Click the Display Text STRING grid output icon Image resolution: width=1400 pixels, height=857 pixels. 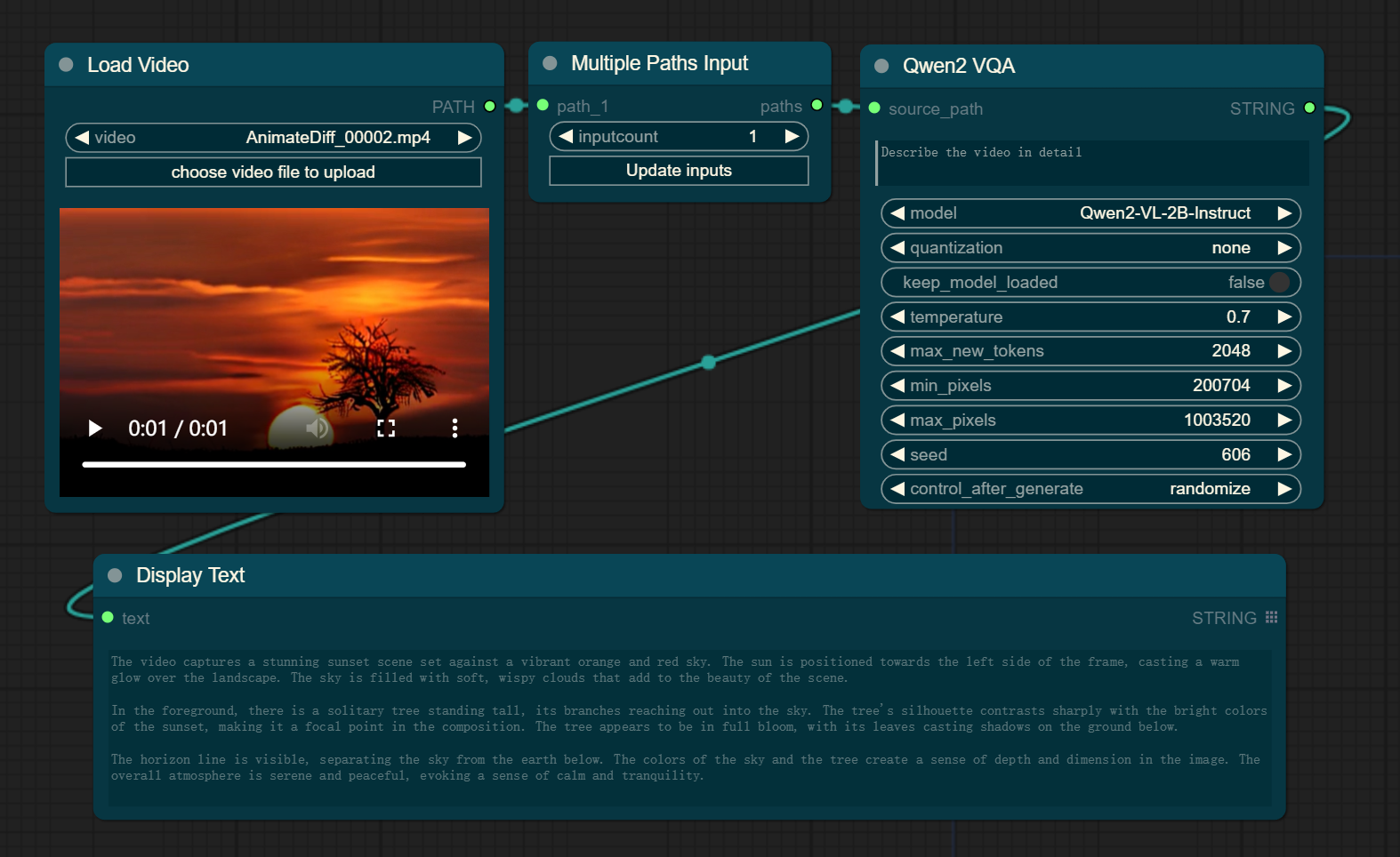pos(1271,618)
